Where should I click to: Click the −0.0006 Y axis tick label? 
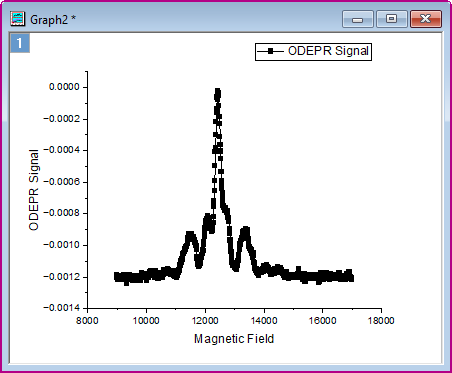pos(62,182)
